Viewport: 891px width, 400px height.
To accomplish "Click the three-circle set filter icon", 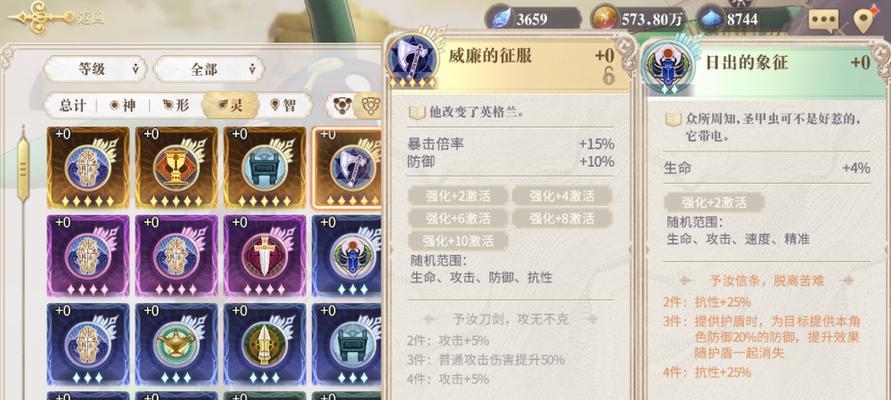I will (341, 105).
